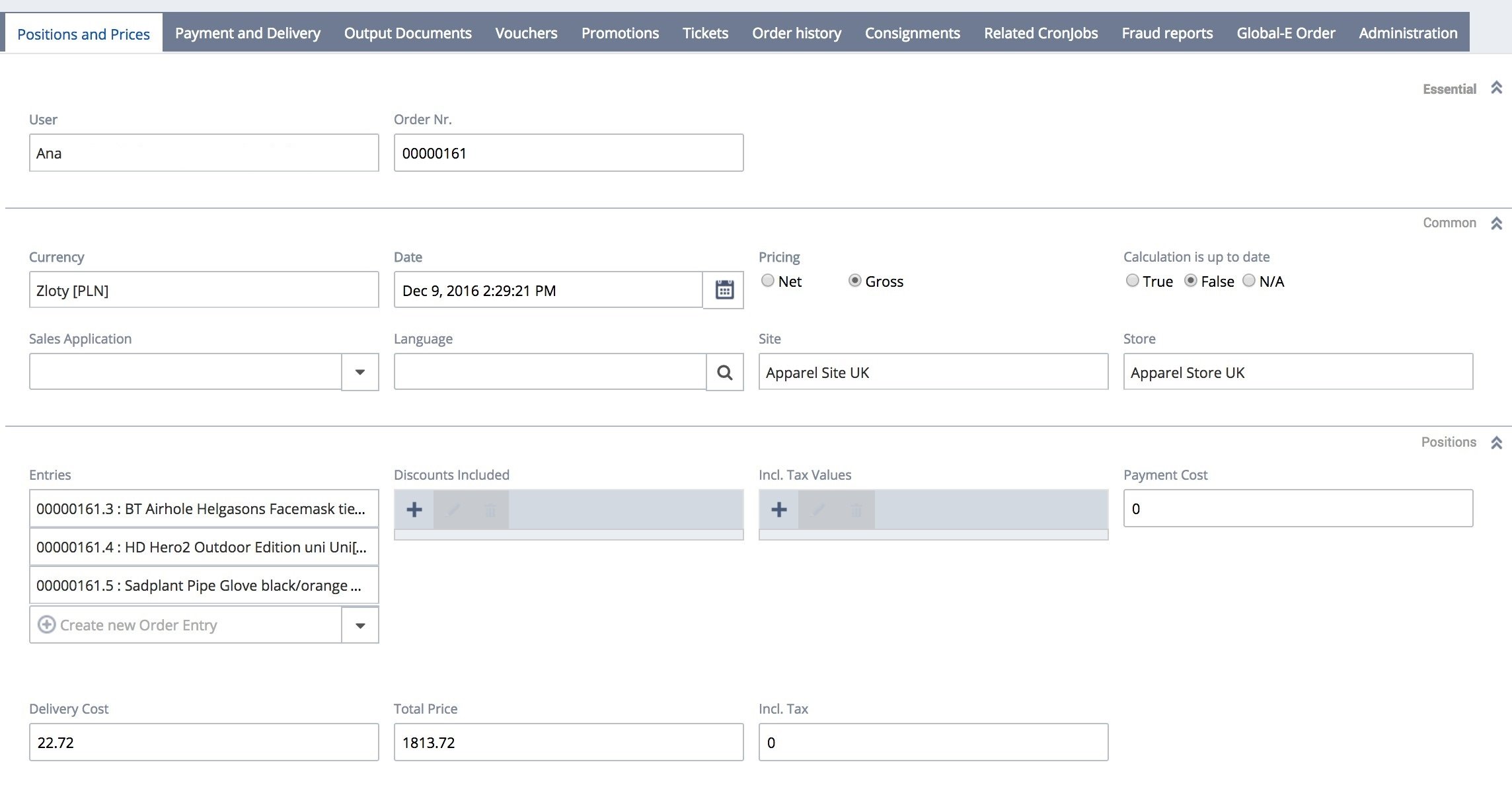Screen dimensions: 1512x789
Task: Click the Language search magnifier icon
Action: click(725, 373)
